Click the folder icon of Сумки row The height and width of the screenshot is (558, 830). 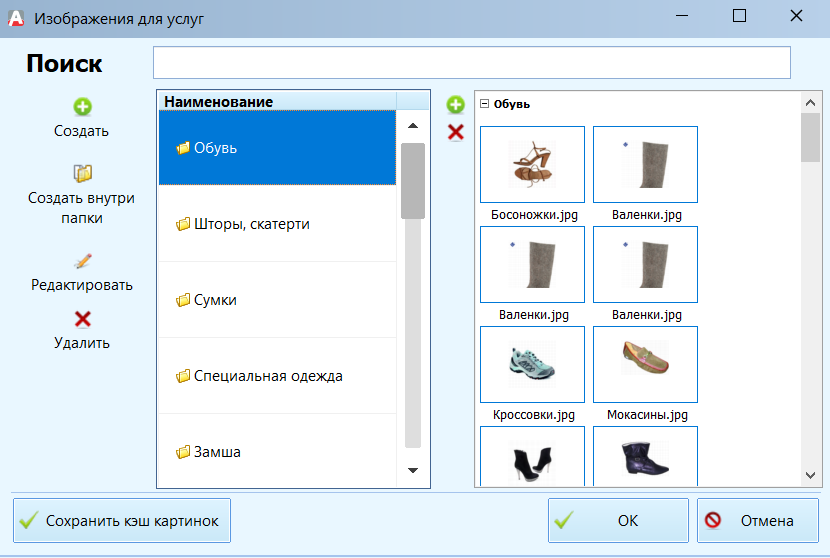pos(183,300)
